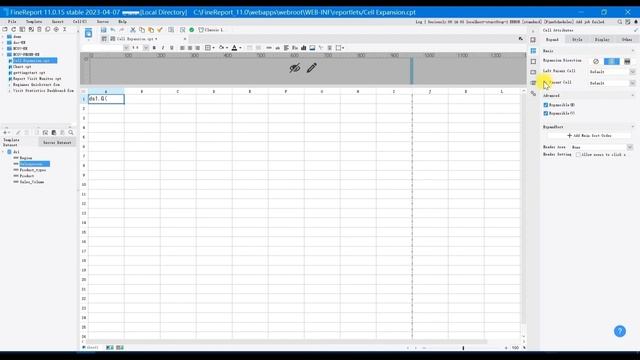Open the Template menu
This screenshot has height=360, width=640.
tap(34, 22)
